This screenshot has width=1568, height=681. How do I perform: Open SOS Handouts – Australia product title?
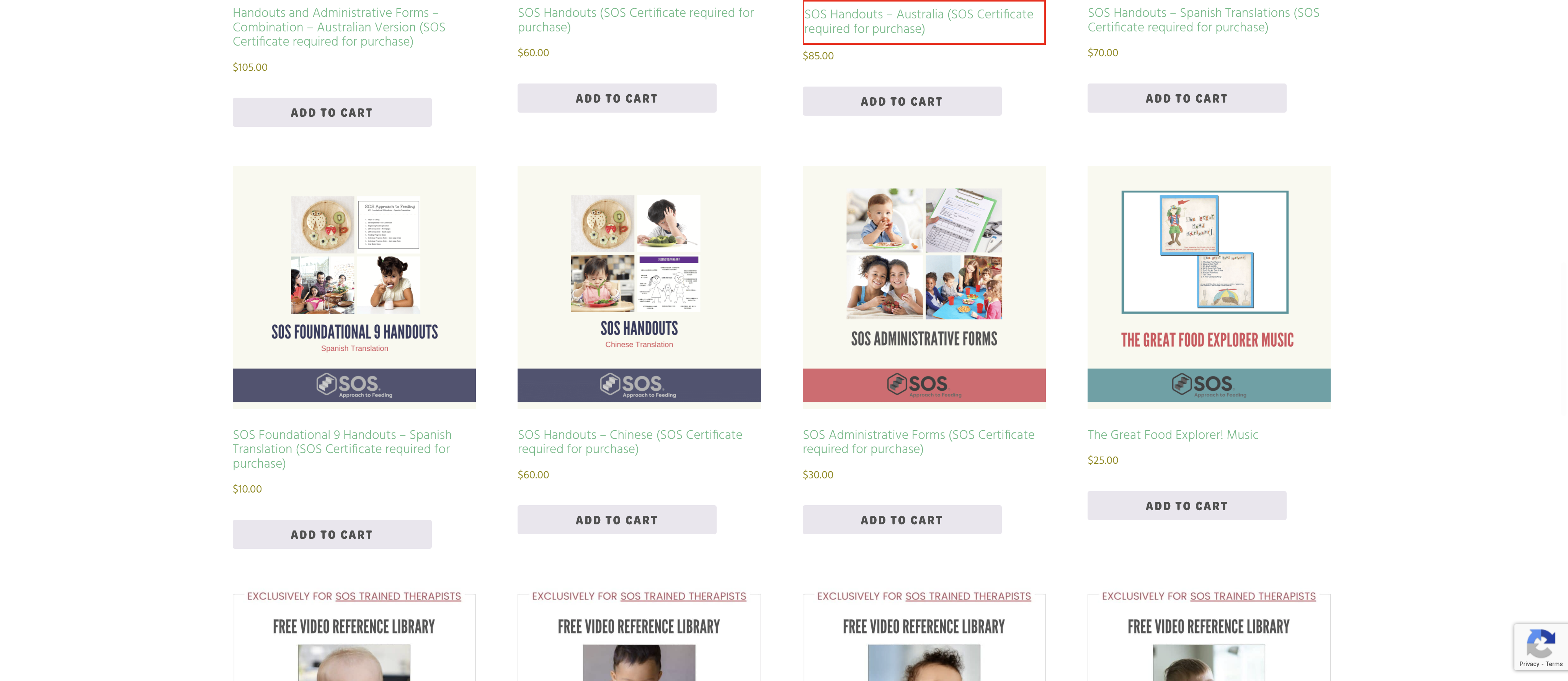(x=918, y=21)
